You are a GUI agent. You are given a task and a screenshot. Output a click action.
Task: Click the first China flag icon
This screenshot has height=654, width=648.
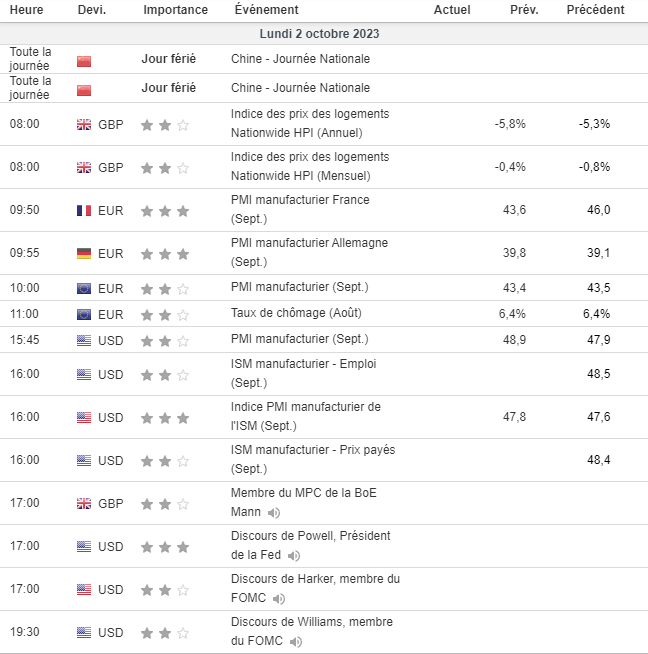(84, 60)
